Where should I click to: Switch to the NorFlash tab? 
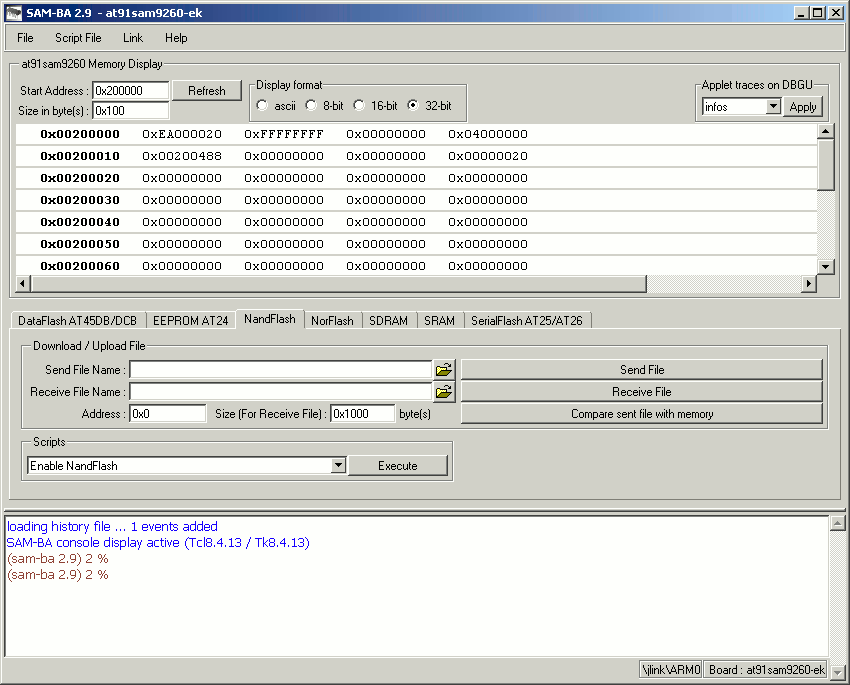click(332, 321)
